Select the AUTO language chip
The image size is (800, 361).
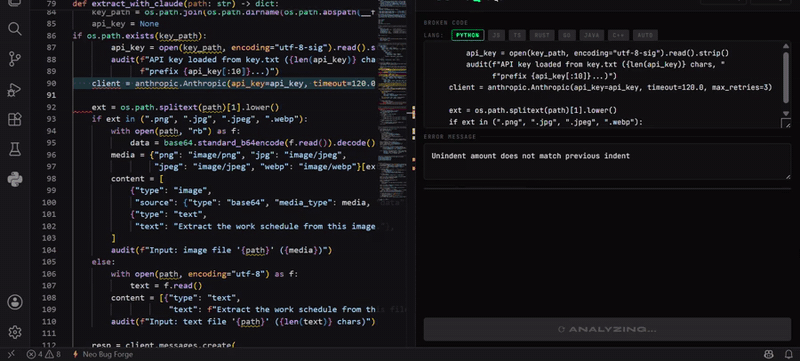click(x=645, y=35)
